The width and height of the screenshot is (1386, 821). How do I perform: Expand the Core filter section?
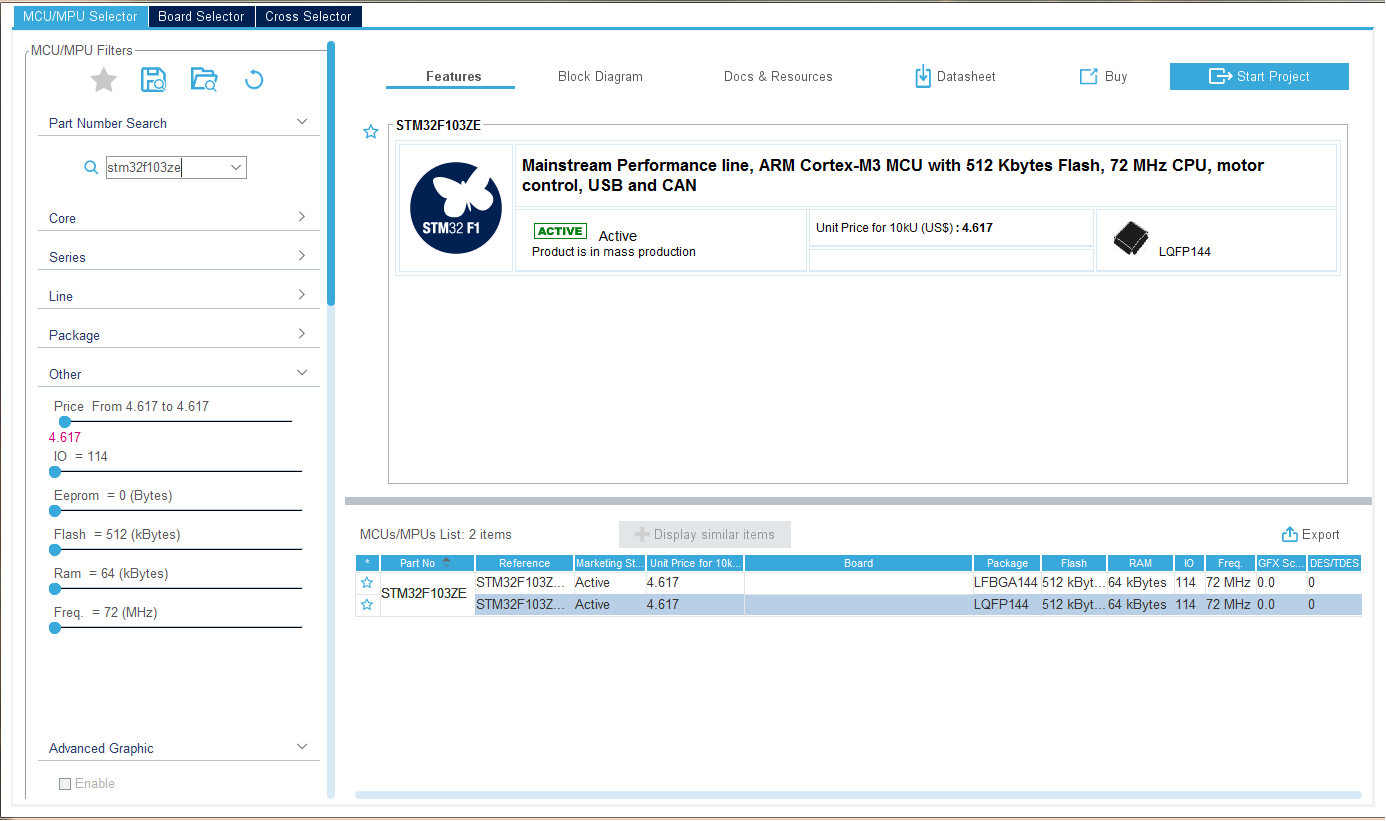point(302,217)
